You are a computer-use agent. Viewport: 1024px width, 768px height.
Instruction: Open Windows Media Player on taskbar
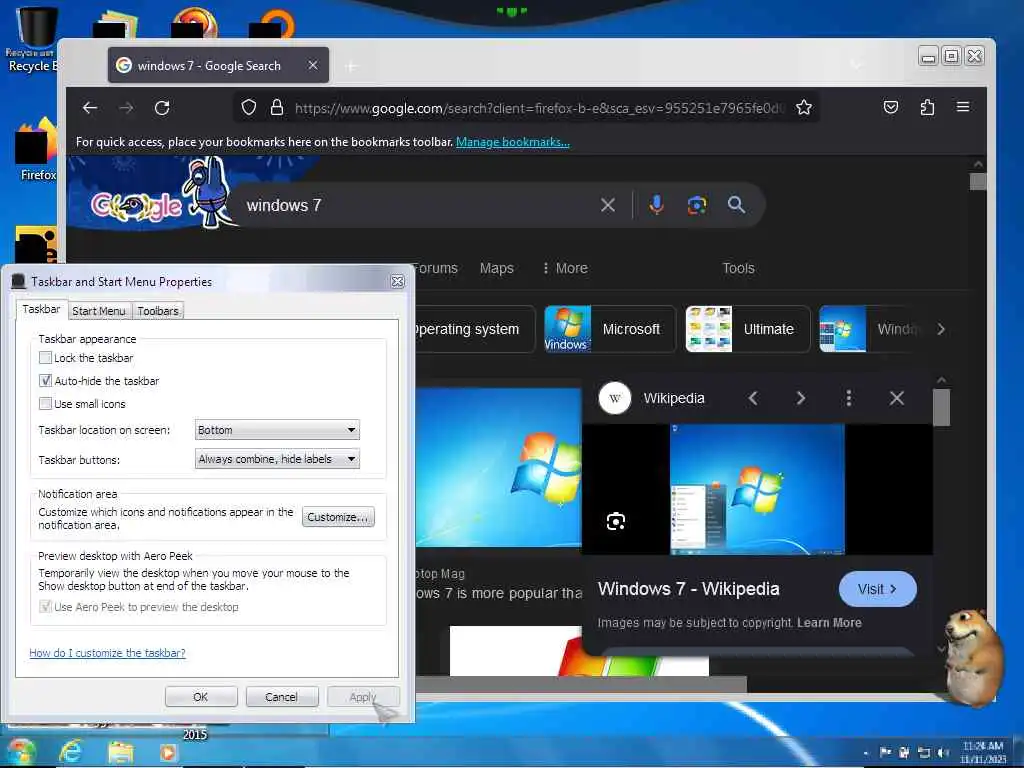point(168,752)
